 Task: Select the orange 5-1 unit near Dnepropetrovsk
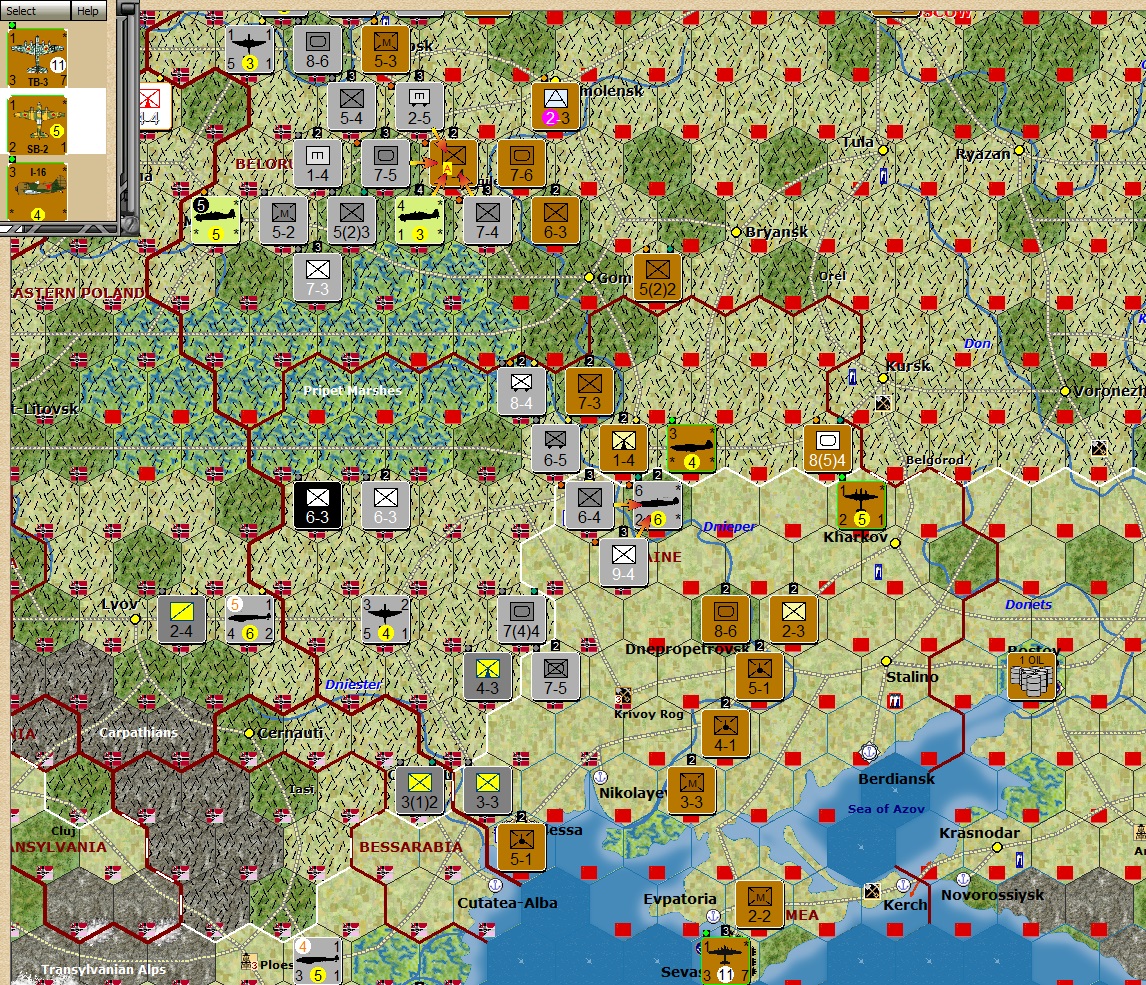[759, 675]
